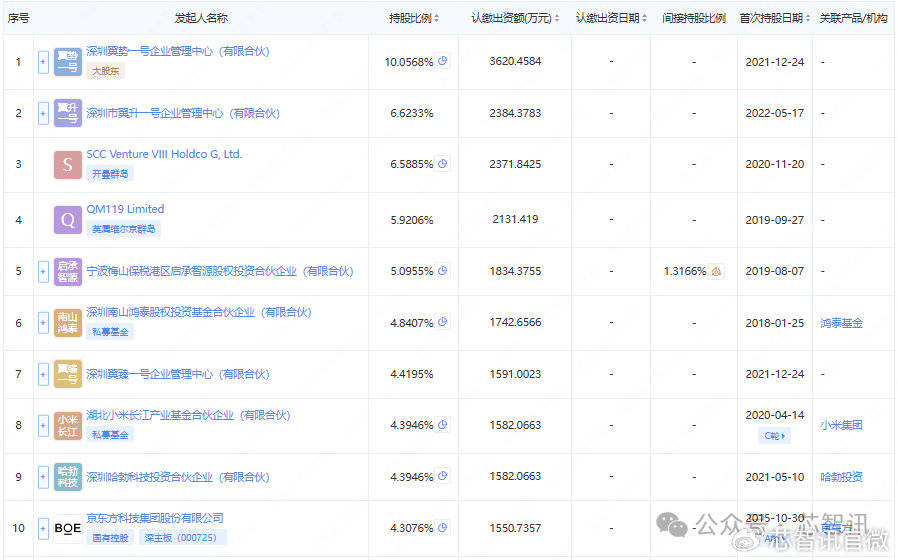Open share chart icon next to 4.3076%
898x560 pixels.
coord(443,527)
